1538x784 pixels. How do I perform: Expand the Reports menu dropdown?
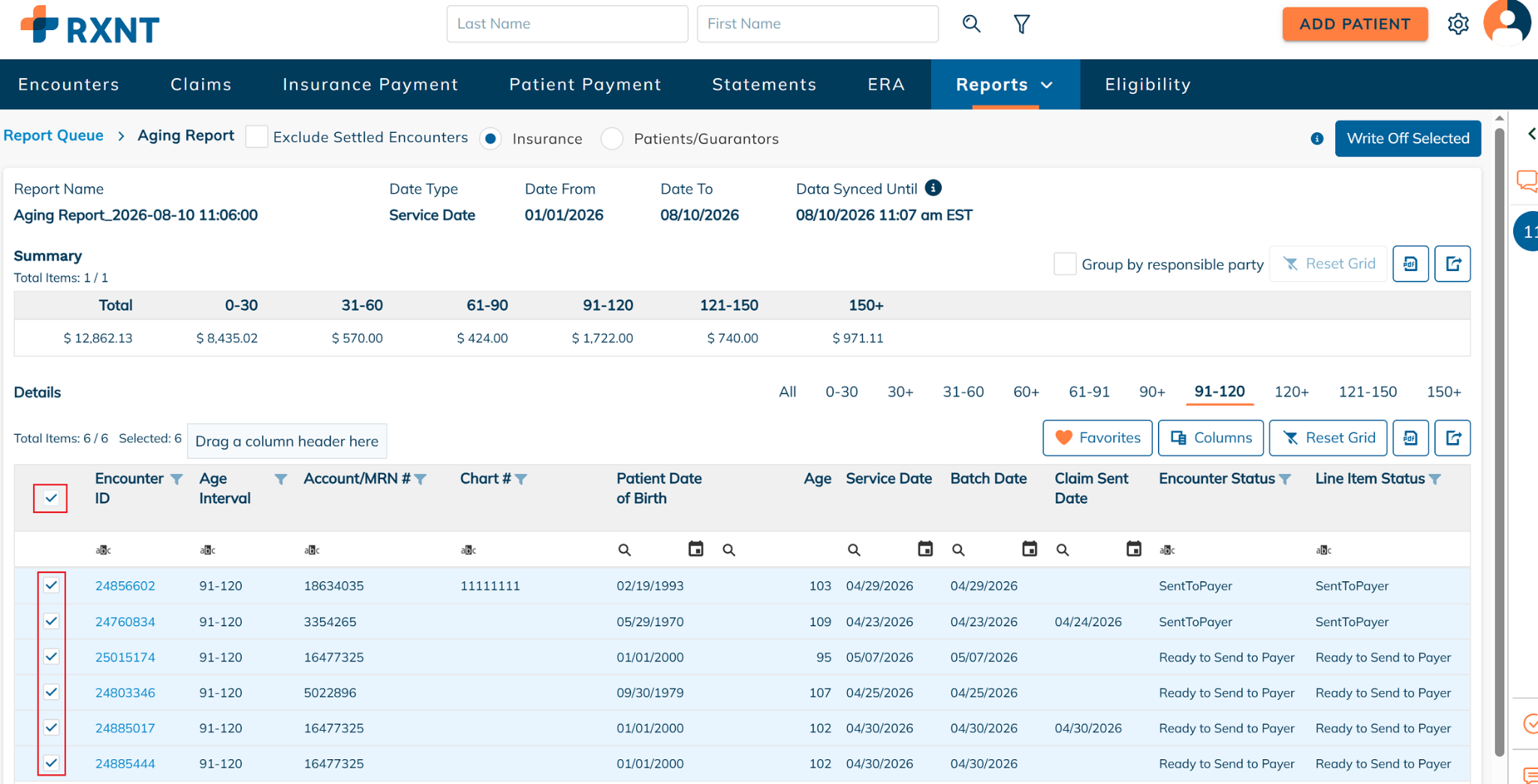[1005, 84]
